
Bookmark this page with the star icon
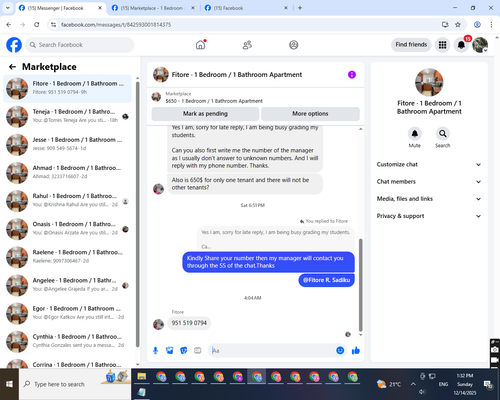458,25
